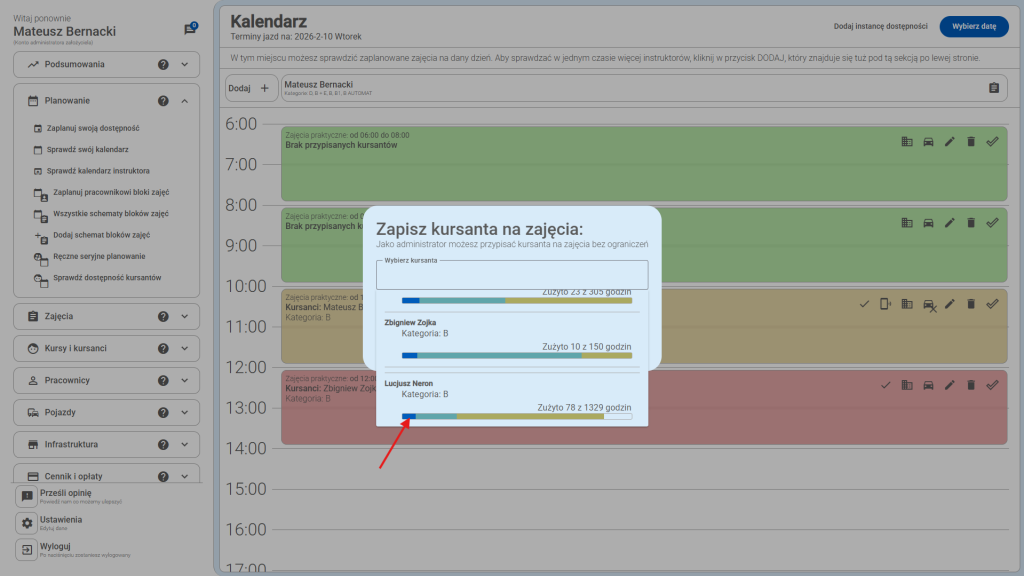Collapse the Planowanie section
Image resolution: width=1024 pixels, height=576 pixels.
[x=183, y=100]
